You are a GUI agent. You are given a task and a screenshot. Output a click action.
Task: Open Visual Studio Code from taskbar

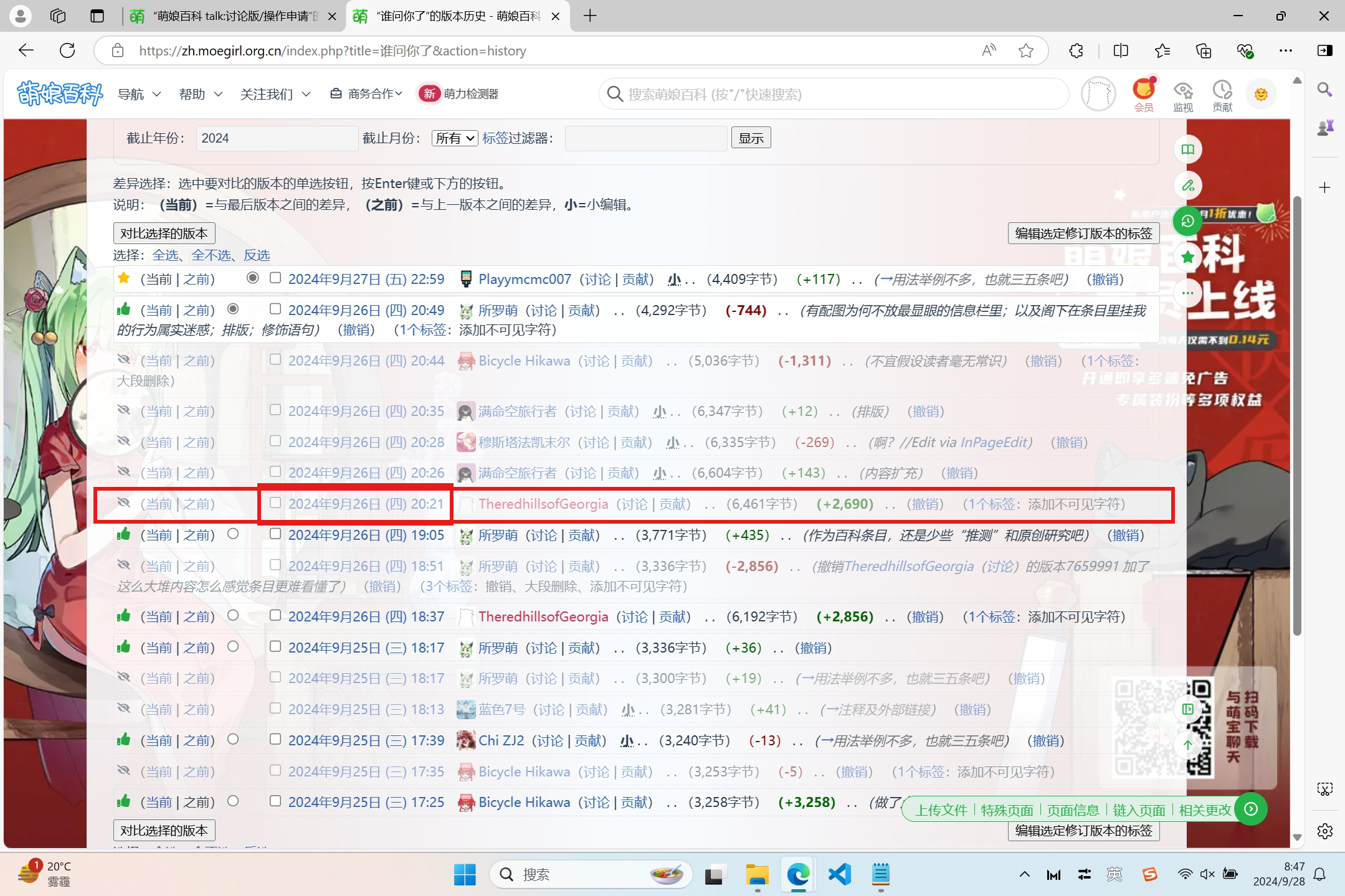[x=839, y=874]
